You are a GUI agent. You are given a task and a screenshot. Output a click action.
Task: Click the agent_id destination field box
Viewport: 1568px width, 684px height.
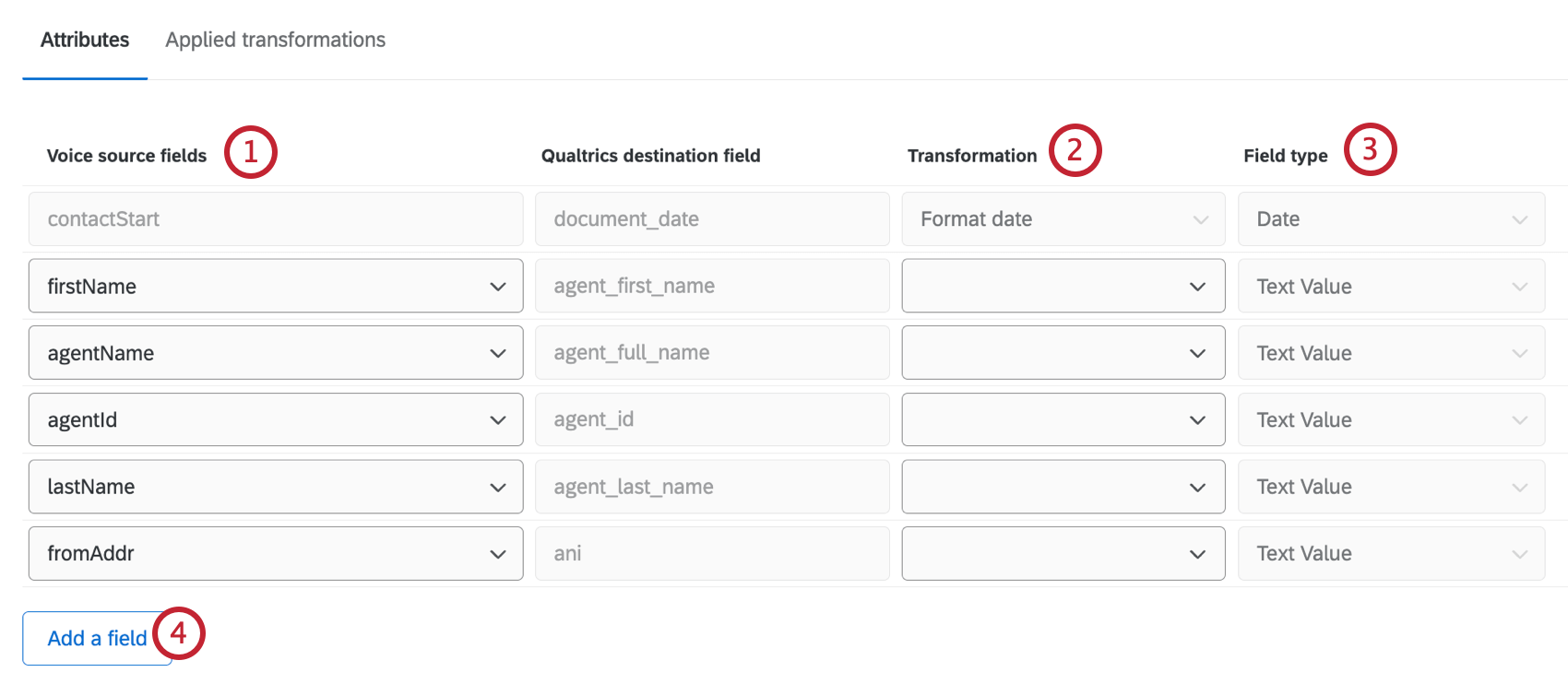pos(711,419)
